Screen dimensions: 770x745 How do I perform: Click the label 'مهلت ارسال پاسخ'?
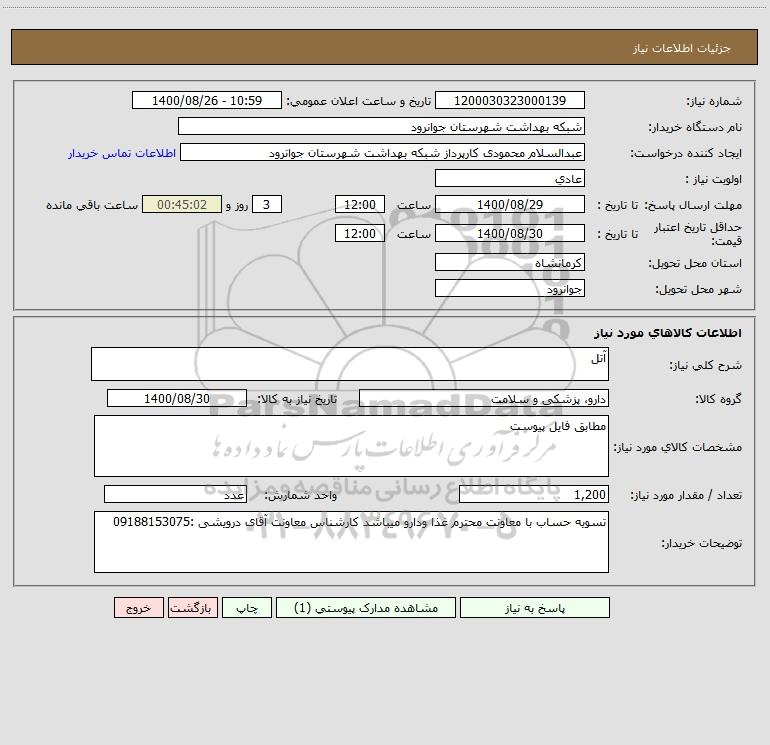pyautogui.click(x=693, y=205)
